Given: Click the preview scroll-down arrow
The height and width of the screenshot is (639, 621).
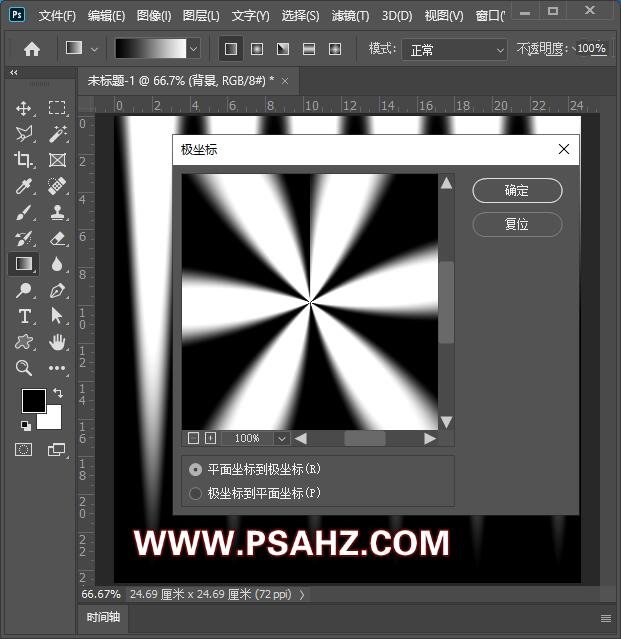Looking at the screenshot, I should point(447,422).
